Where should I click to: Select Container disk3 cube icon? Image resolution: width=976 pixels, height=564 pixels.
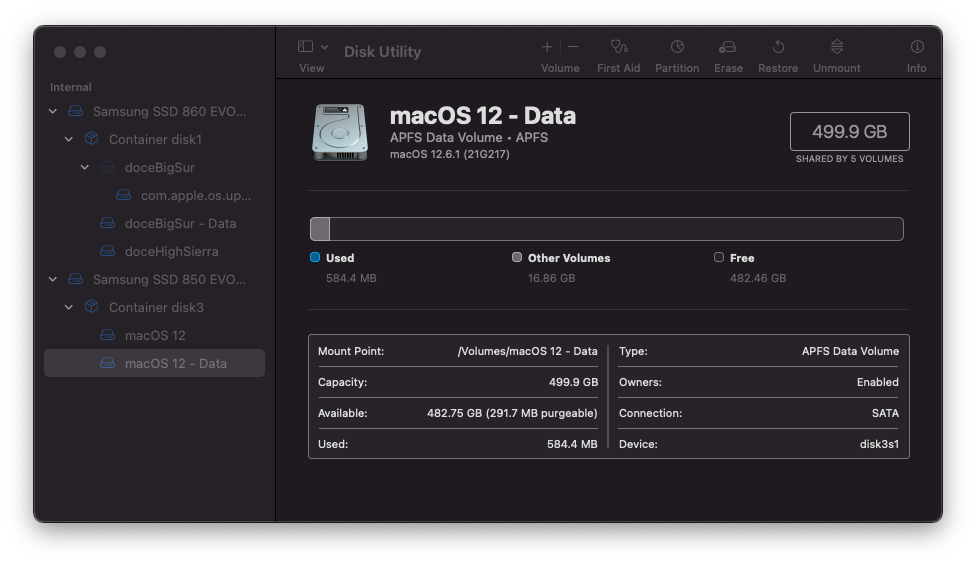[92, 306]
